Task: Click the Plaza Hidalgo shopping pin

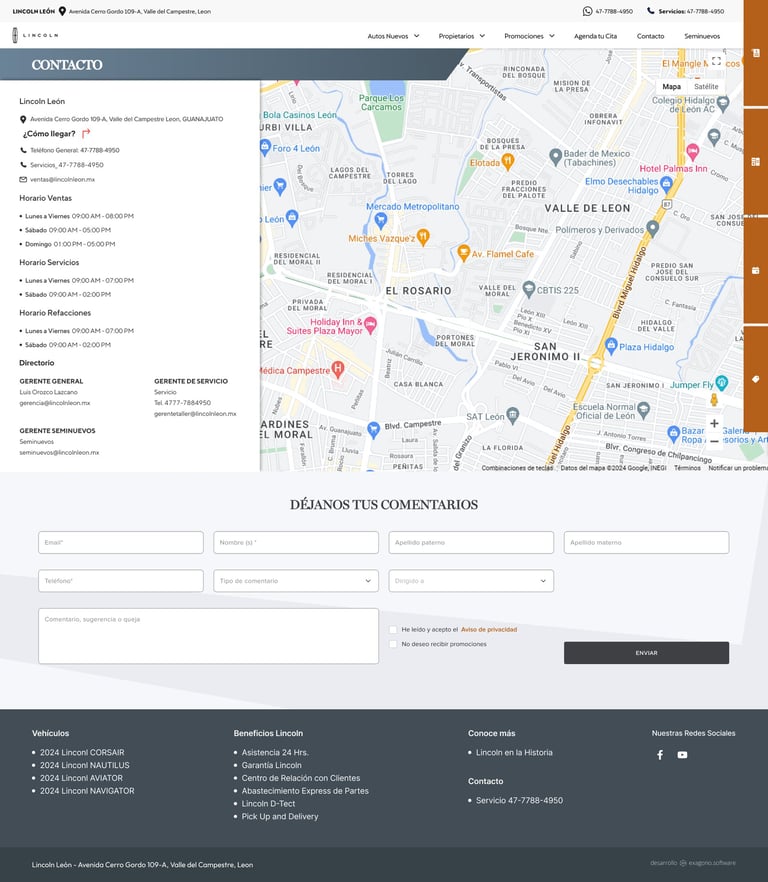Action: tap(611, 346)
